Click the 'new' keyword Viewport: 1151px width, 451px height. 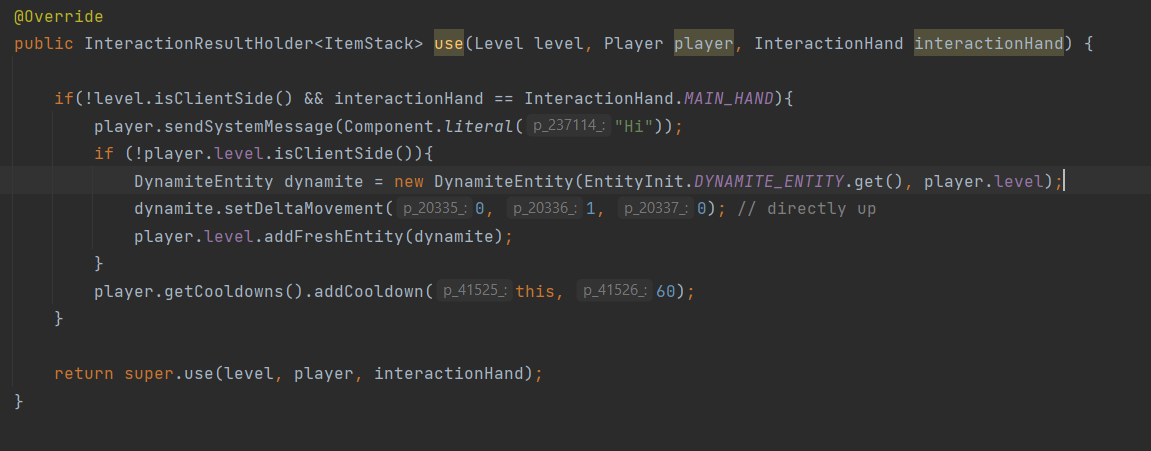point(409,181)
